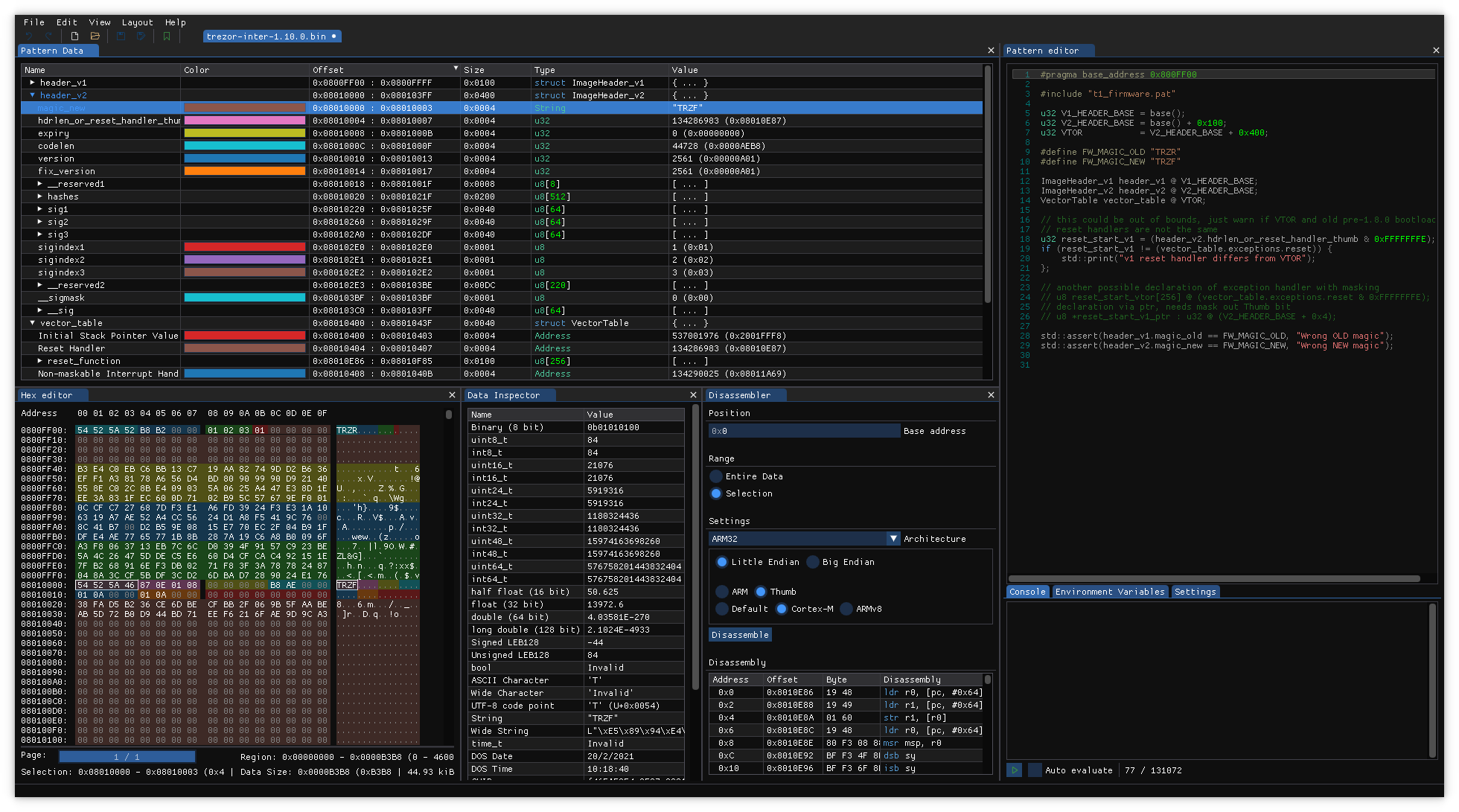Viewport: 1459px width, 812px height.
Task: Open the View menu
Action: [x=100, y=22]
